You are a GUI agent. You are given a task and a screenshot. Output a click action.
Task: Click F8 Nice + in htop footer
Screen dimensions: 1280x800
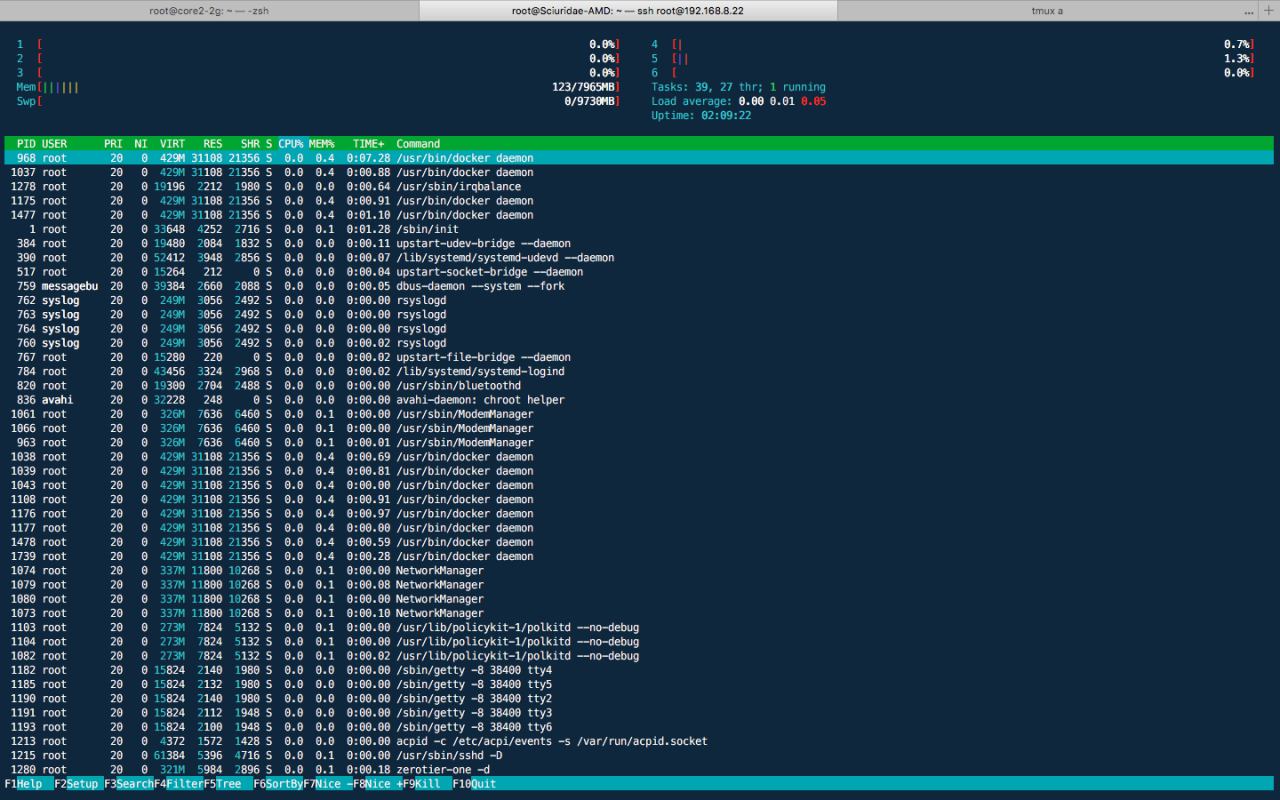coord(377,784)
